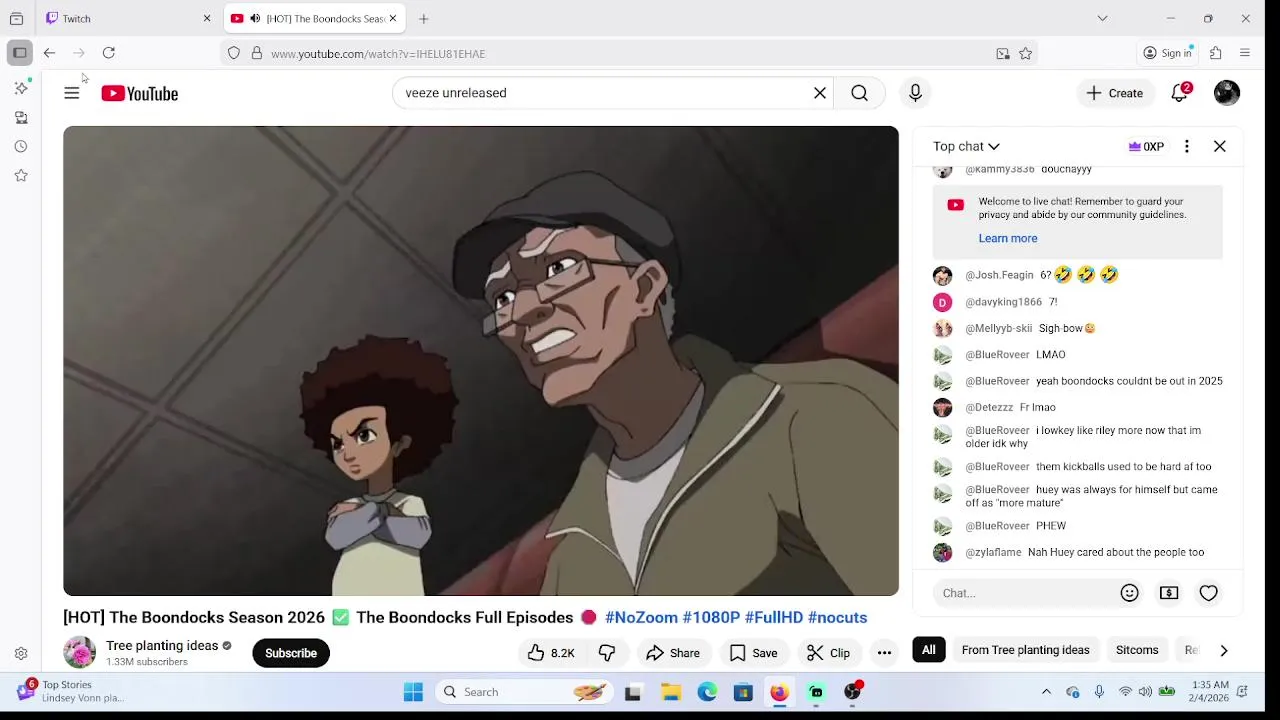Open the chat emoji picker
Screen dimensions: 1280x720
pyautogui.click(x=1129, y=593)
